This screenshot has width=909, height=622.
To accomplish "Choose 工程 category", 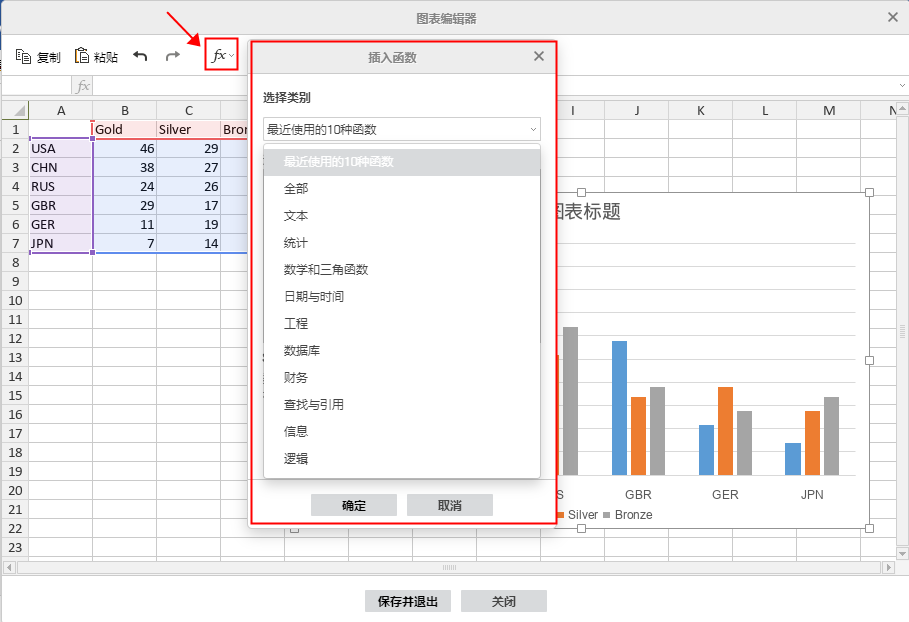I will click(402, 323).
